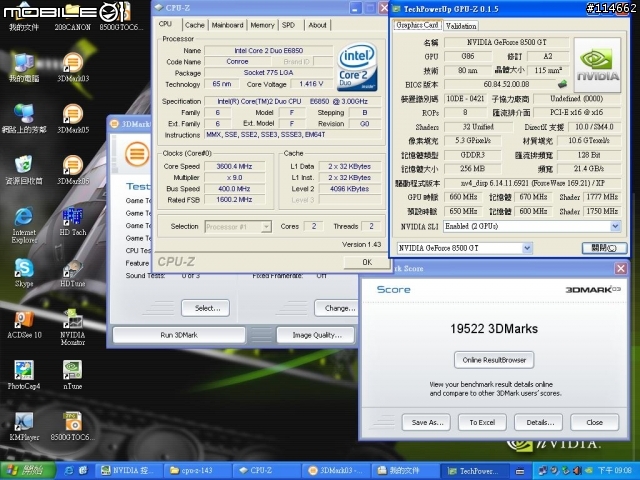The height and width of the screenshot is (480, 640).
Task: Click the Internet Explorer quick launch icon
Action: [69, 471]
